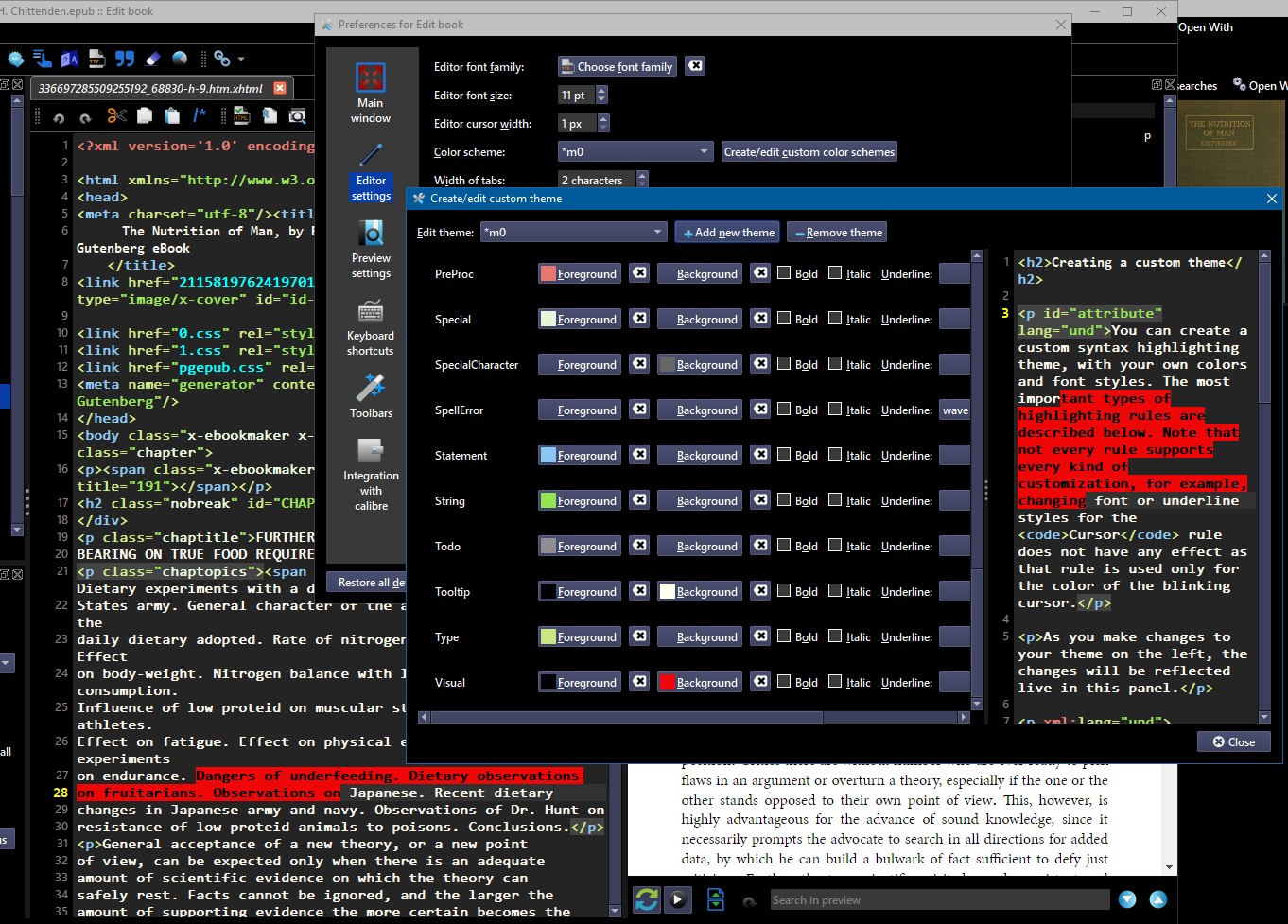Viewport: 1288px width, 924px height.
Task: Click the pie chart reports icon
Action: (x=180, y=59)
